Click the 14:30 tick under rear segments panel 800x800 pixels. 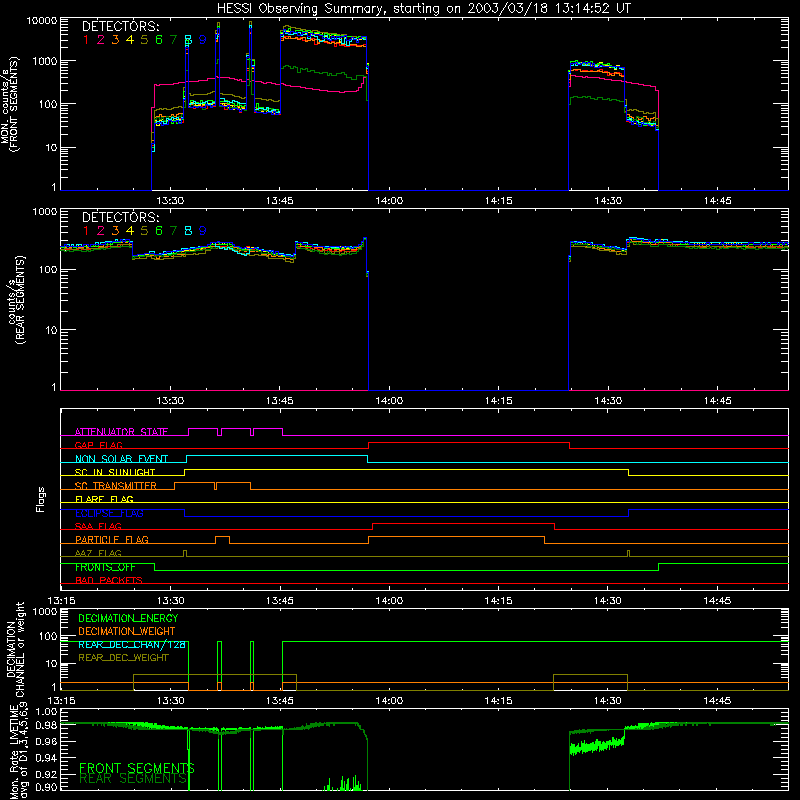click(608, 401)
